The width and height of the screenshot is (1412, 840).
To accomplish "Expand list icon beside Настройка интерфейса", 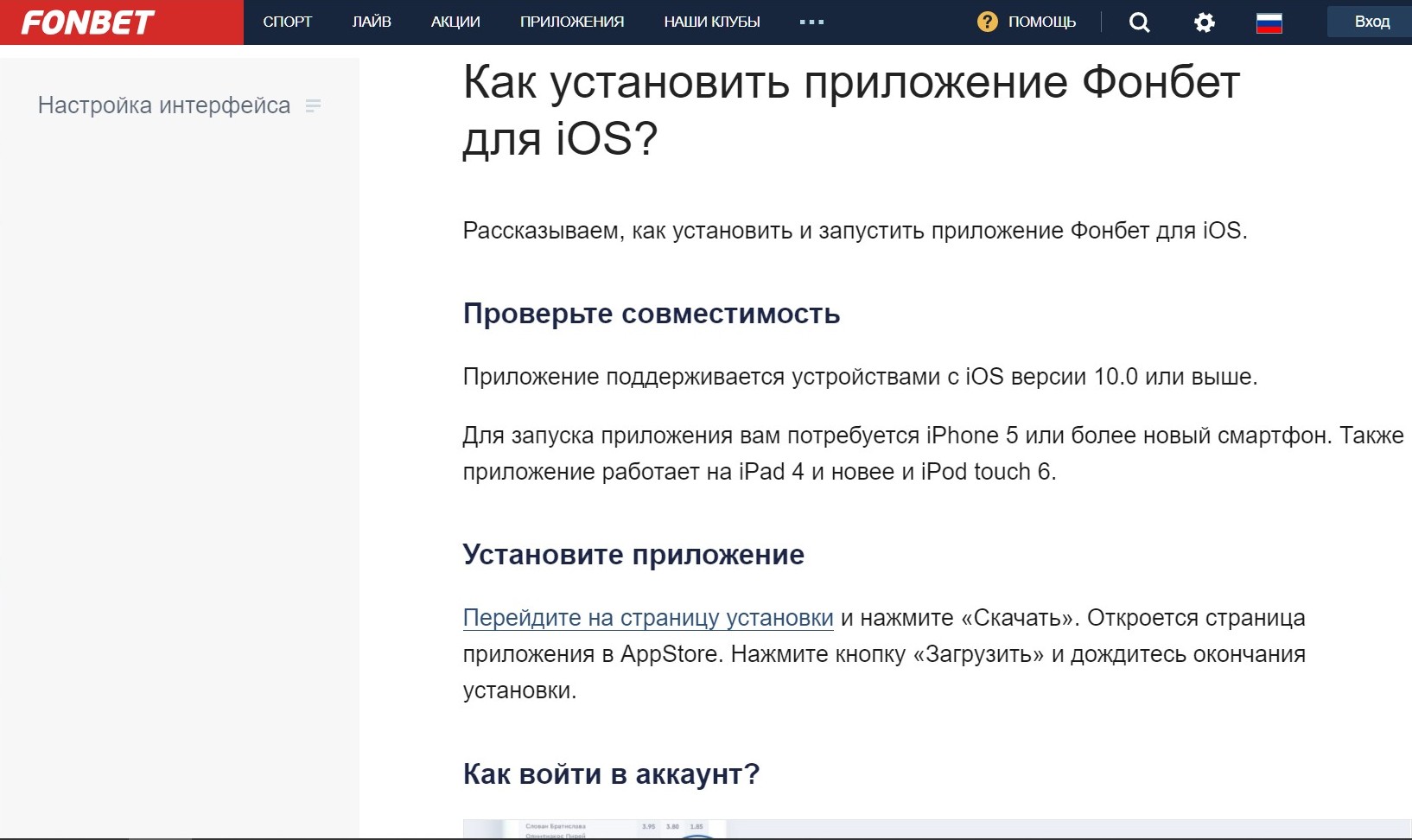I will [x=313, y=105].
